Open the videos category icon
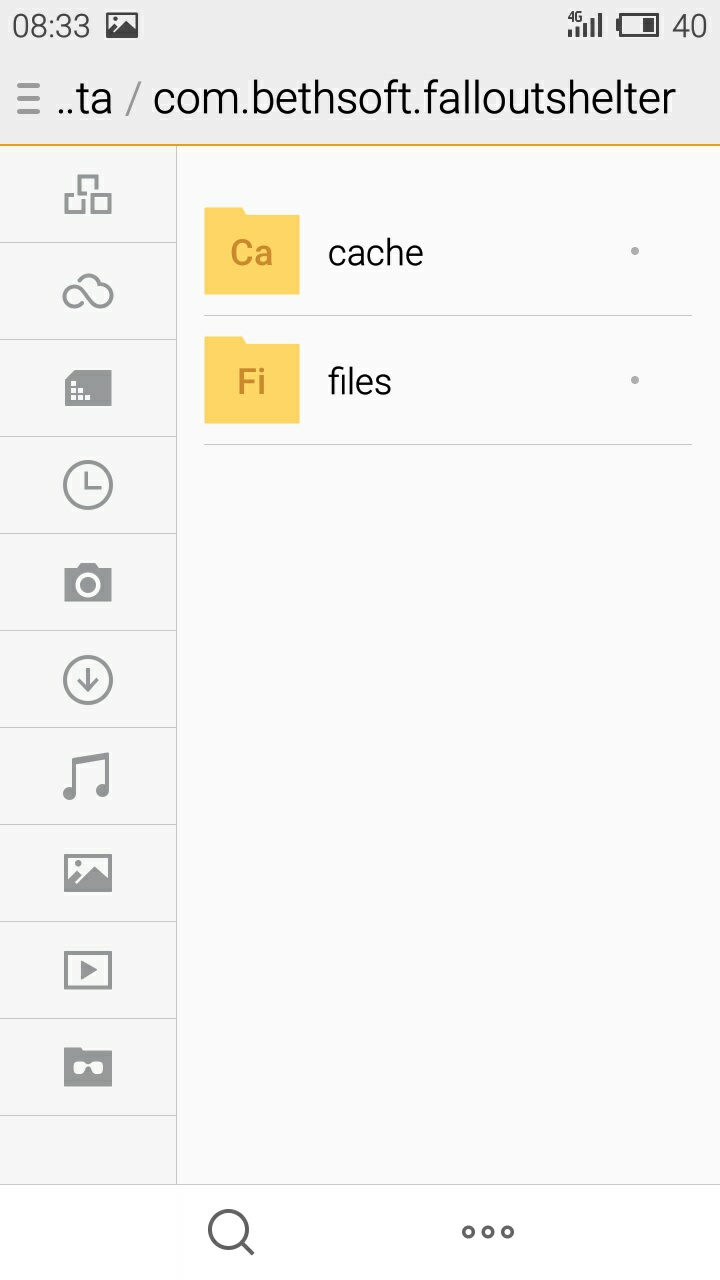This screenshot has height=1280, width=720. 88,970
